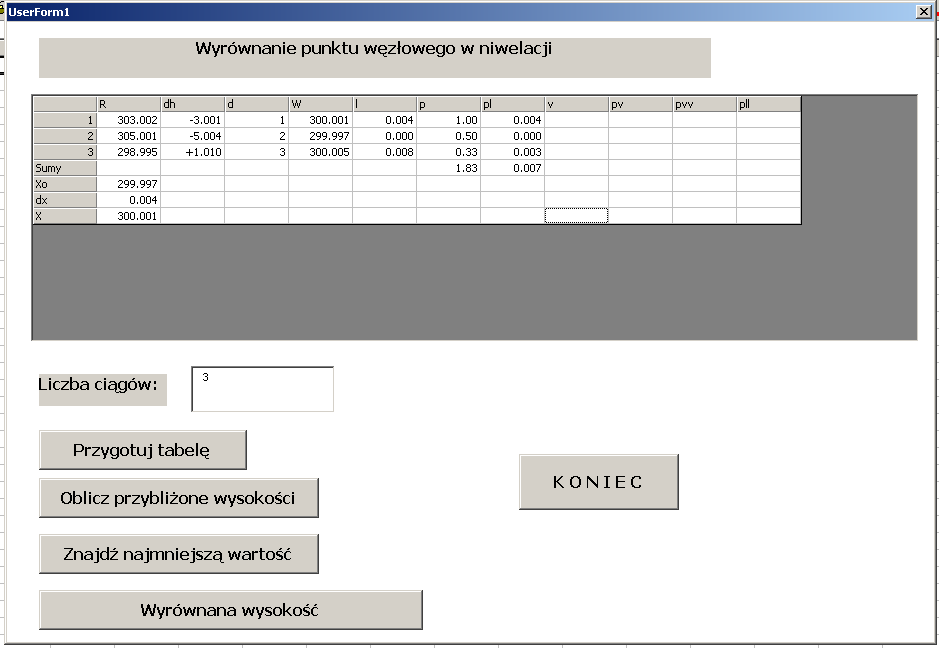The height and width of the screenshot is (648, 939).
Task: Click R cell 0.004 in dx row
Action: (x=129, y=200)
